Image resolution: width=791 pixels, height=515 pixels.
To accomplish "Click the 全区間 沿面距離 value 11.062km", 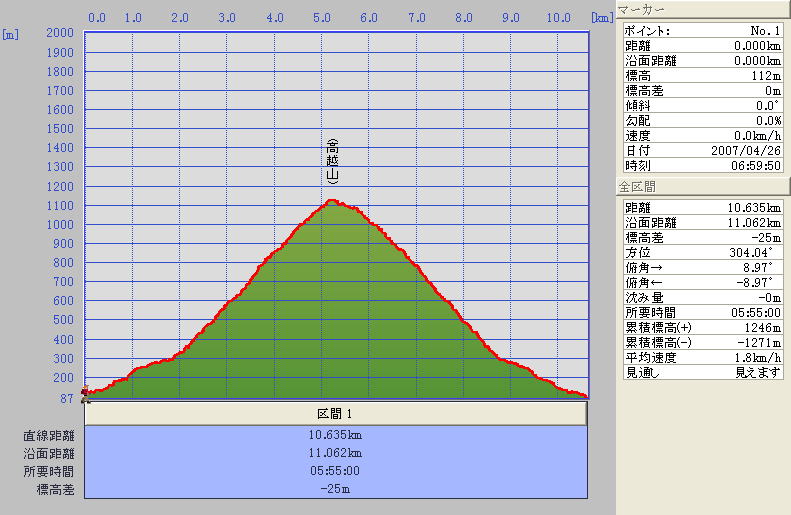I will (x=754, y=222).
